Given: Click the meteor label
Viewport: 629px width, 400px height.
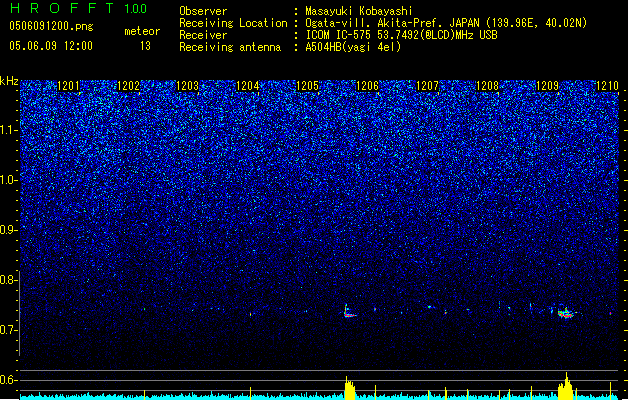Looking at the screenshot, I should click(142, 31).
